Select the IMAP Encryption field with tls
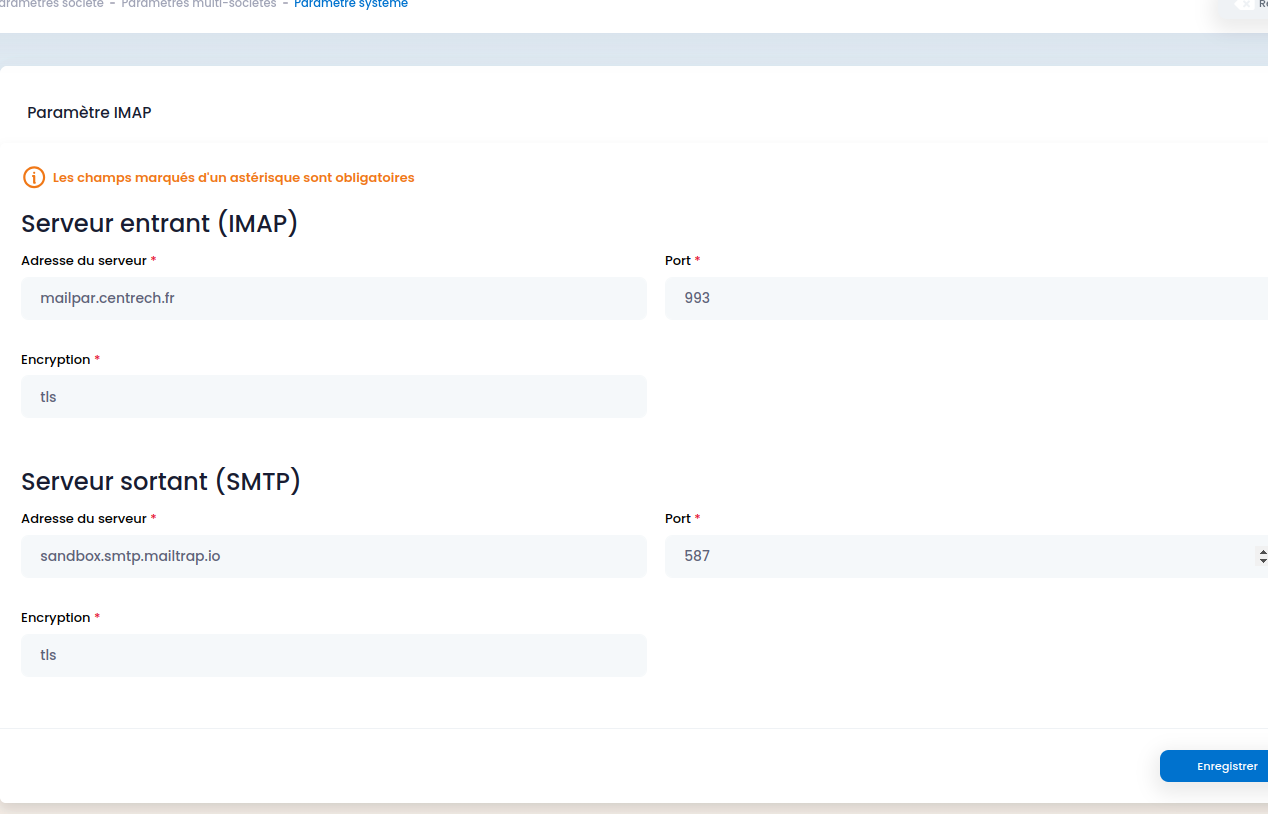 (334, 397)
